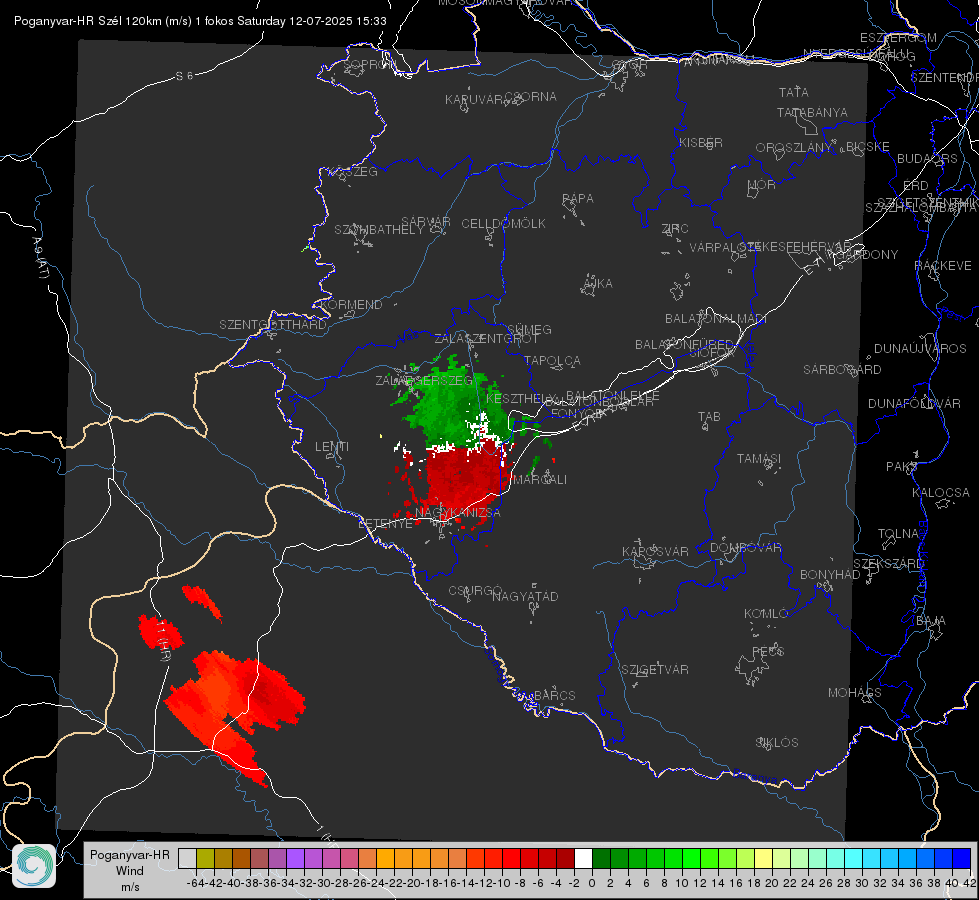
Task: Select the DUNAUJVAROS label
Action: point(920,349)
